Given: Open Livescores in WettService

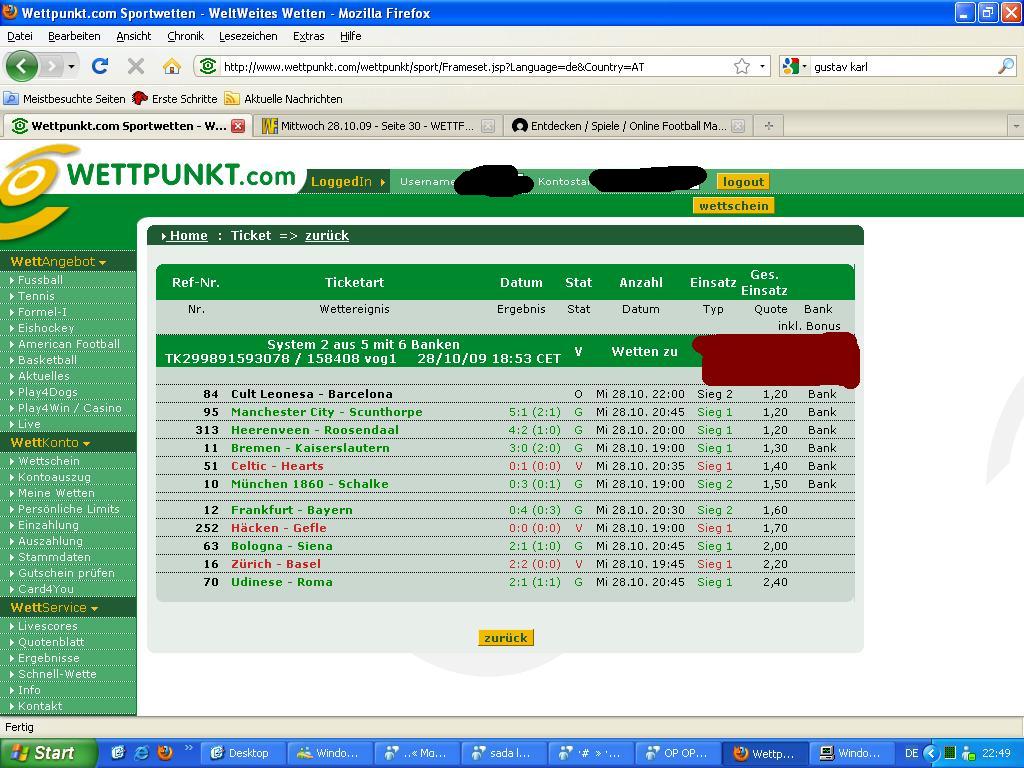Looking at the screenshot, I should point(47,626).
